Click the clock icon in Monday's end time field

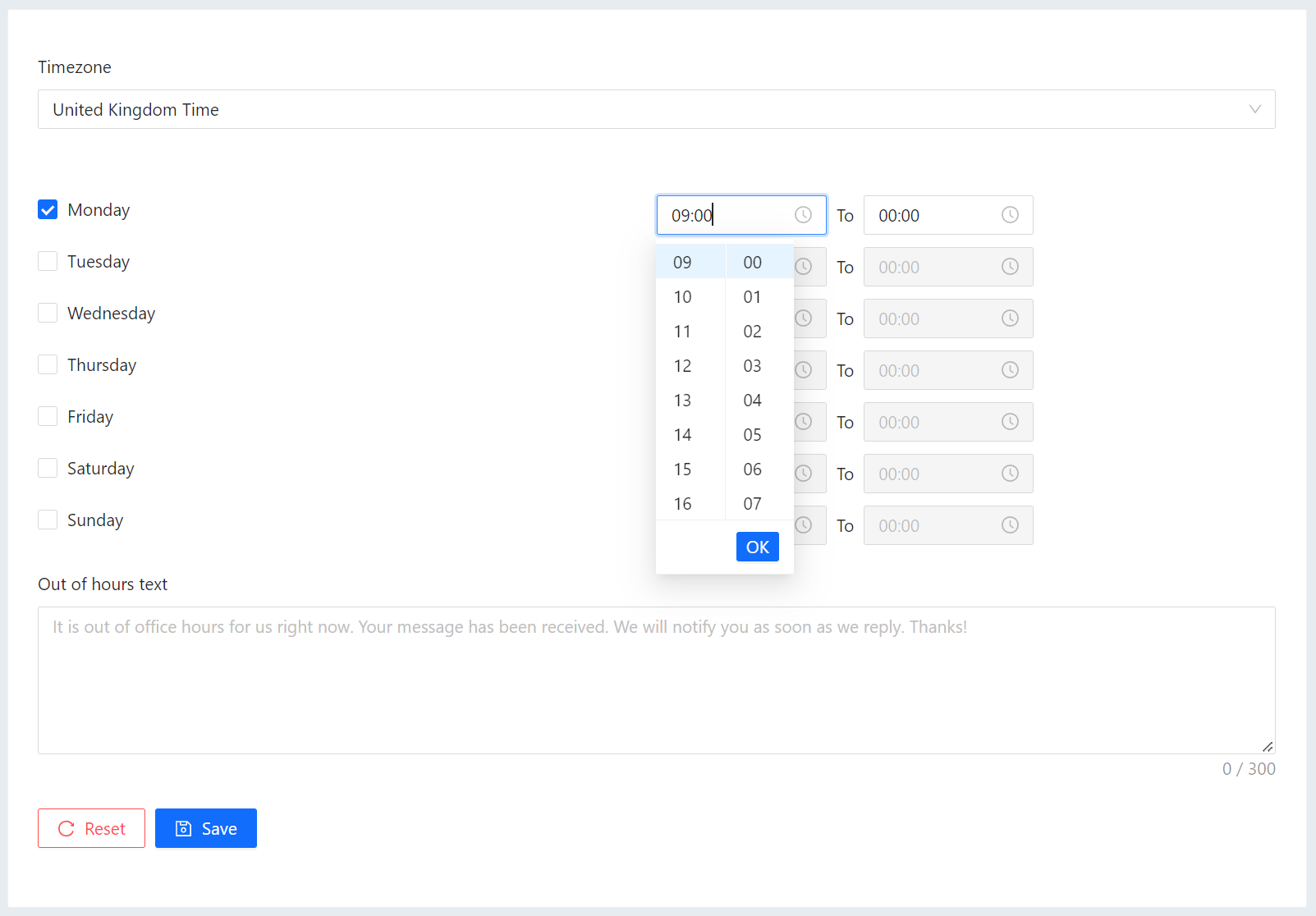[x=1010, y=215]
